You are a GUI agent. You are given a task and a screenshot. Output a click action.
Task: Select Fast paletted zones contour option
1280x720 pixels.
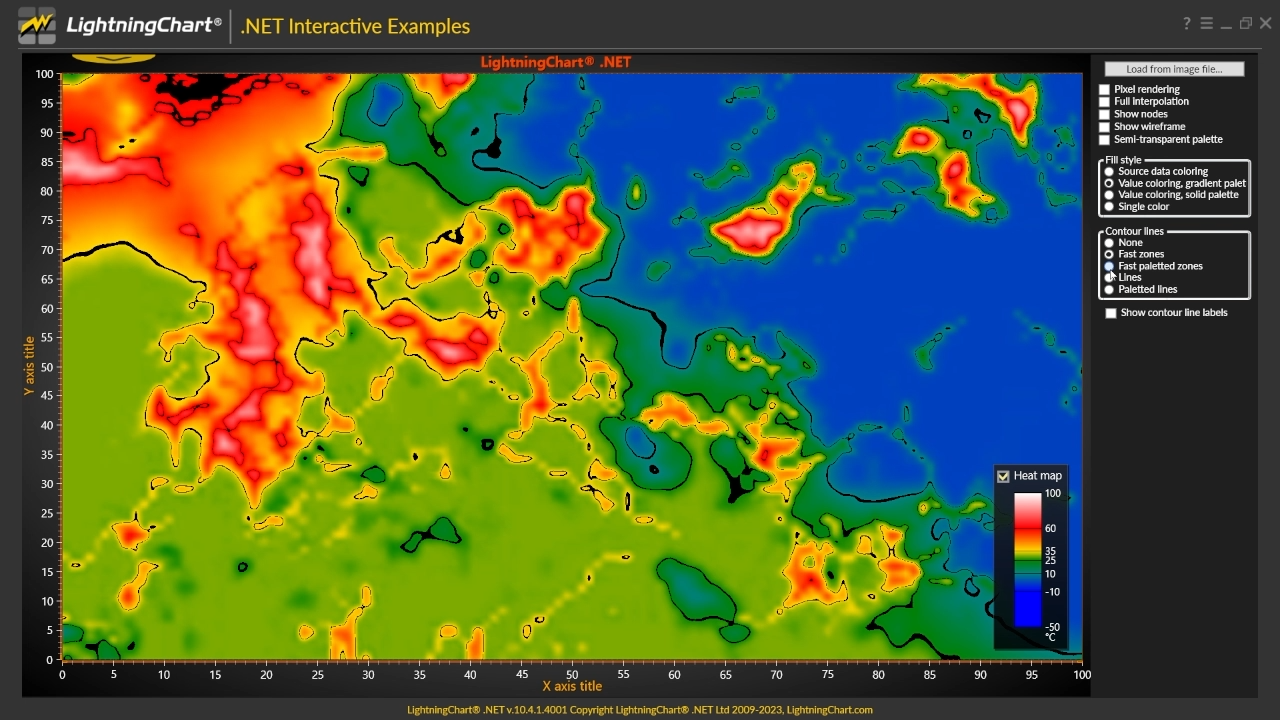pos(1109,267)
